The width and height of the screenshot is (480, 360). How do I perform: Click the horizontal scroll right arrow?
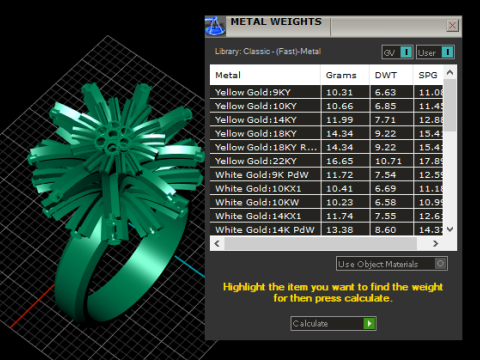point(435,244)
